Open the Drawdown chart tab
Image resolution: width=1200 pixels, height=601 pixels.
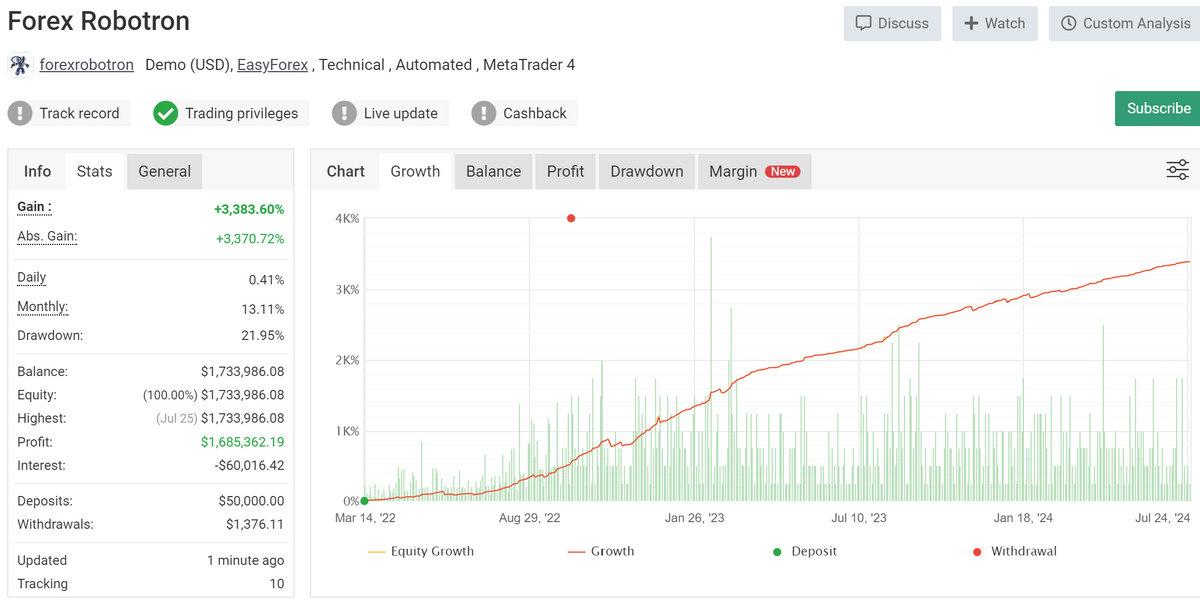tap(646, 171)
